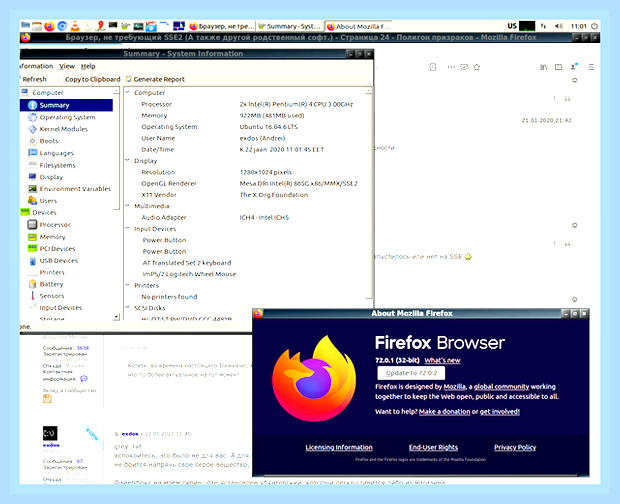Open Printers in the sidebar tree
620x504 pixels.
[52, 273]
